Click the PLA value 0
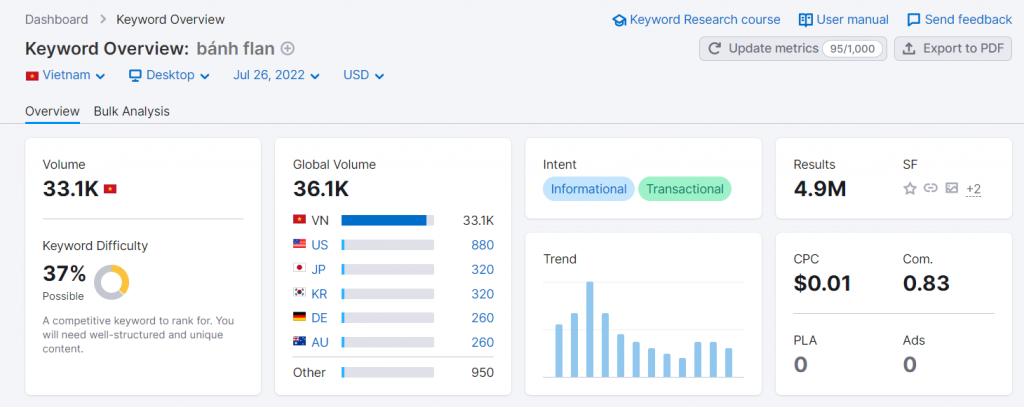 point(801,365)
